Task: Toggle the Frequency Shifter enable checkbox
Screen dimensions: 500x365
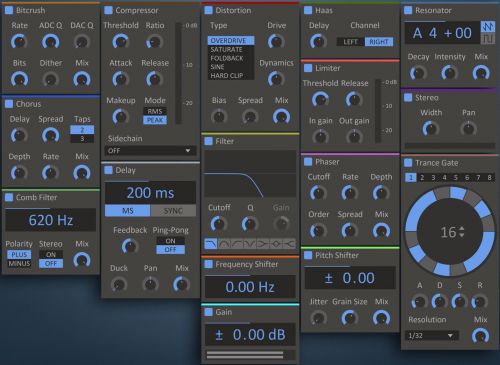Action: pos(208,264)
